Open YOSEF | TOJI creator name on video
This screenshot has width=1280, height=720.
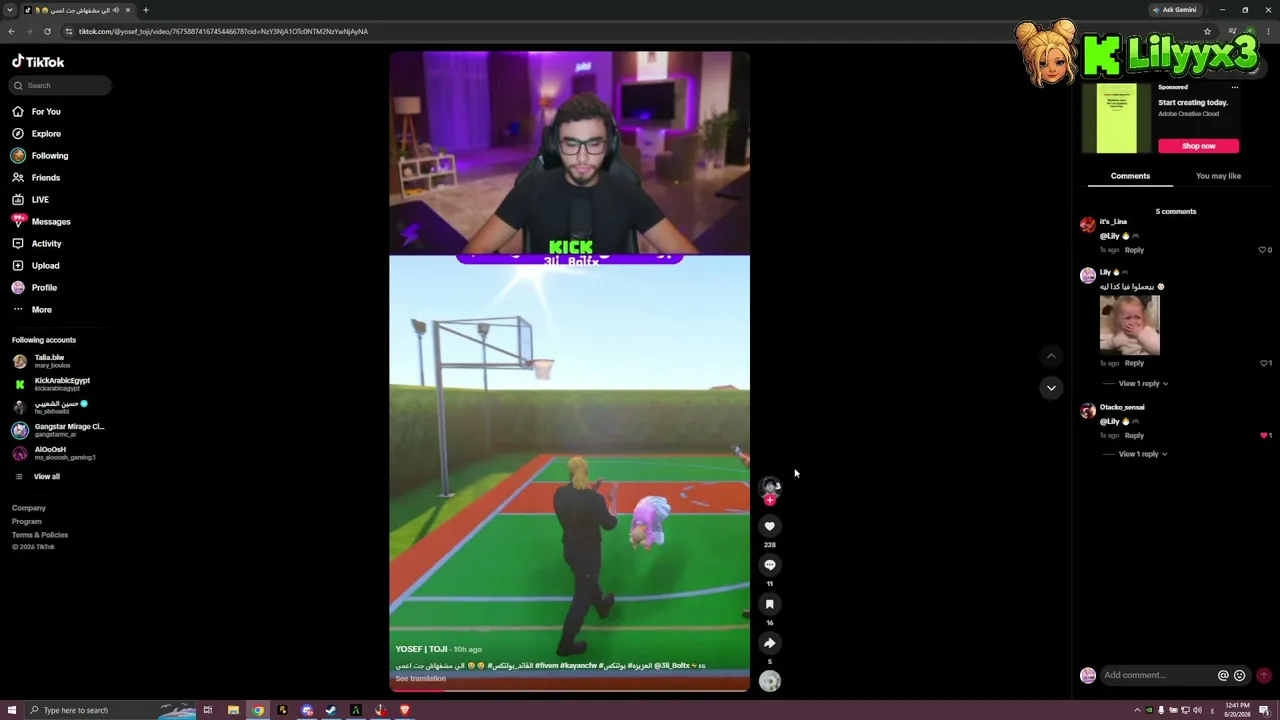point(421,649)
